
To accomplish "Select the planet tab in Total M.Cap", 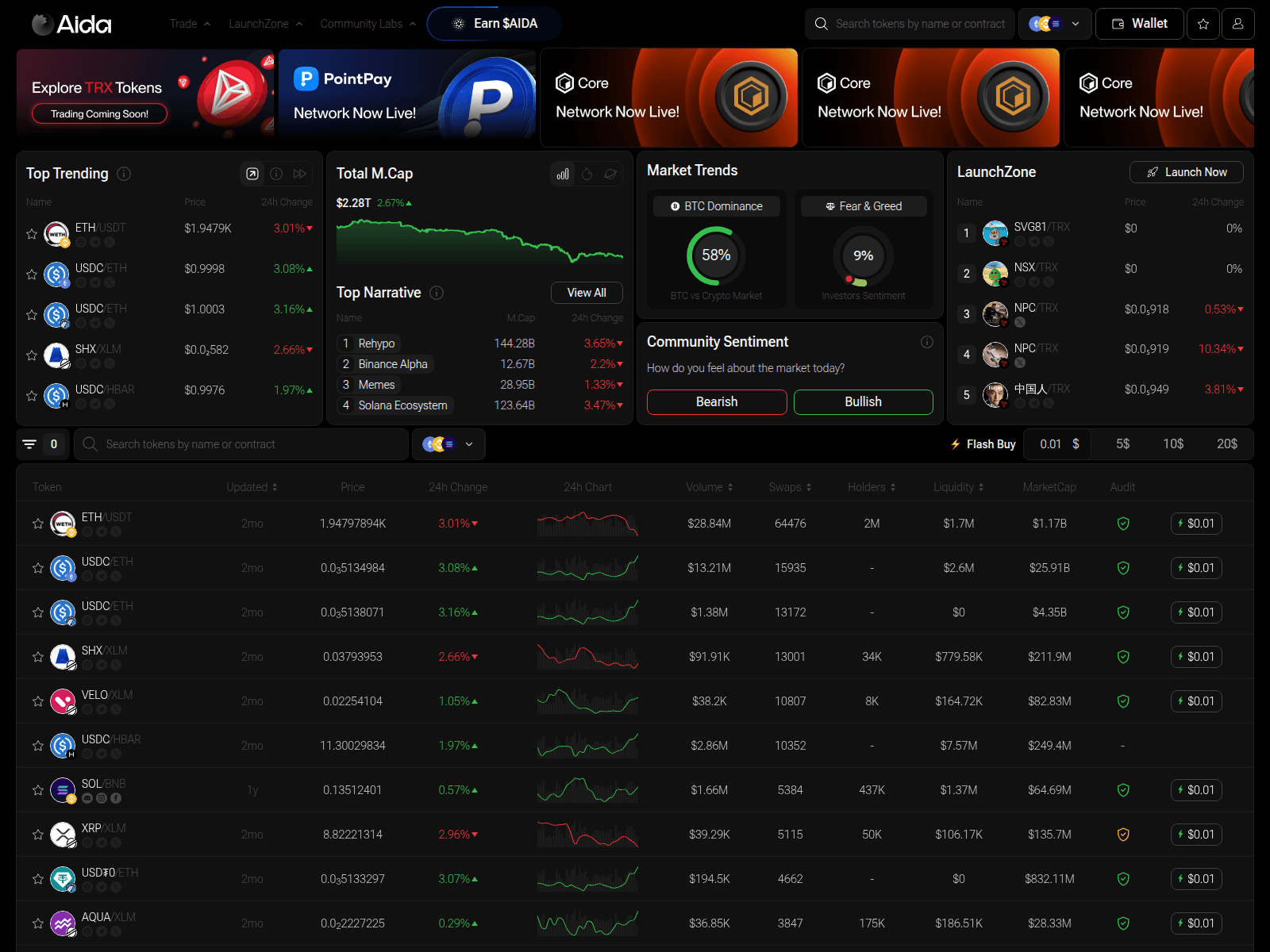I will [610, 174].
